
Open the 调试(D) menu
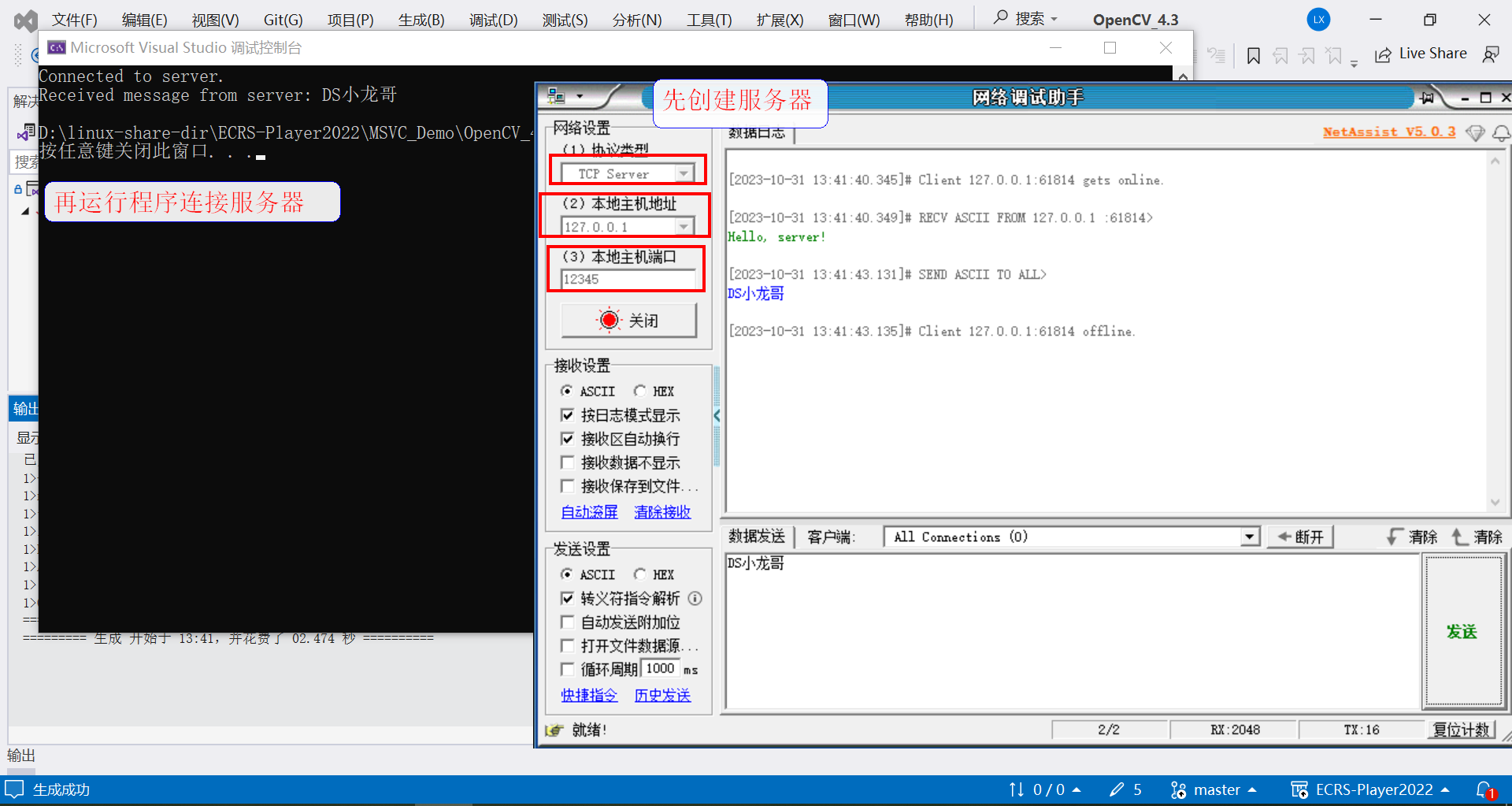pyautogui.click(x=493, y=20)
